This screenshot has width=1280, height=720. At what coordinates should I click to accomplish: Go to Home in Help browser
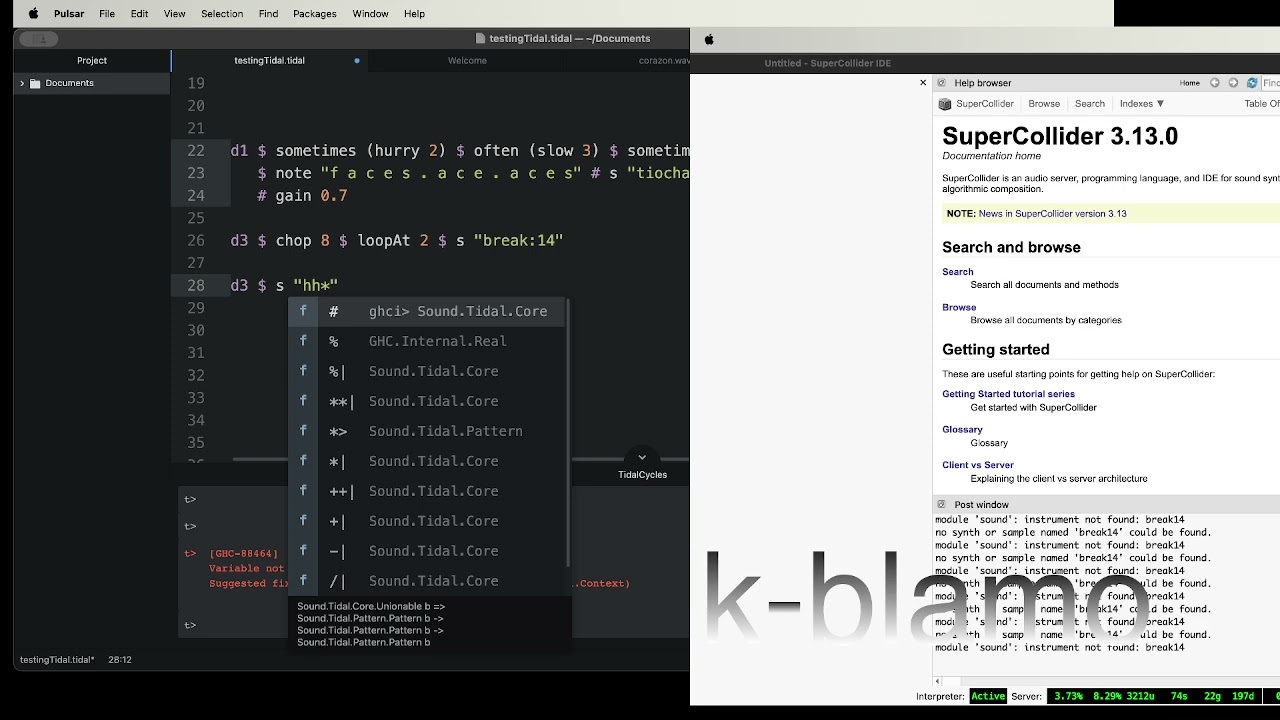[x=1189, y=83]
